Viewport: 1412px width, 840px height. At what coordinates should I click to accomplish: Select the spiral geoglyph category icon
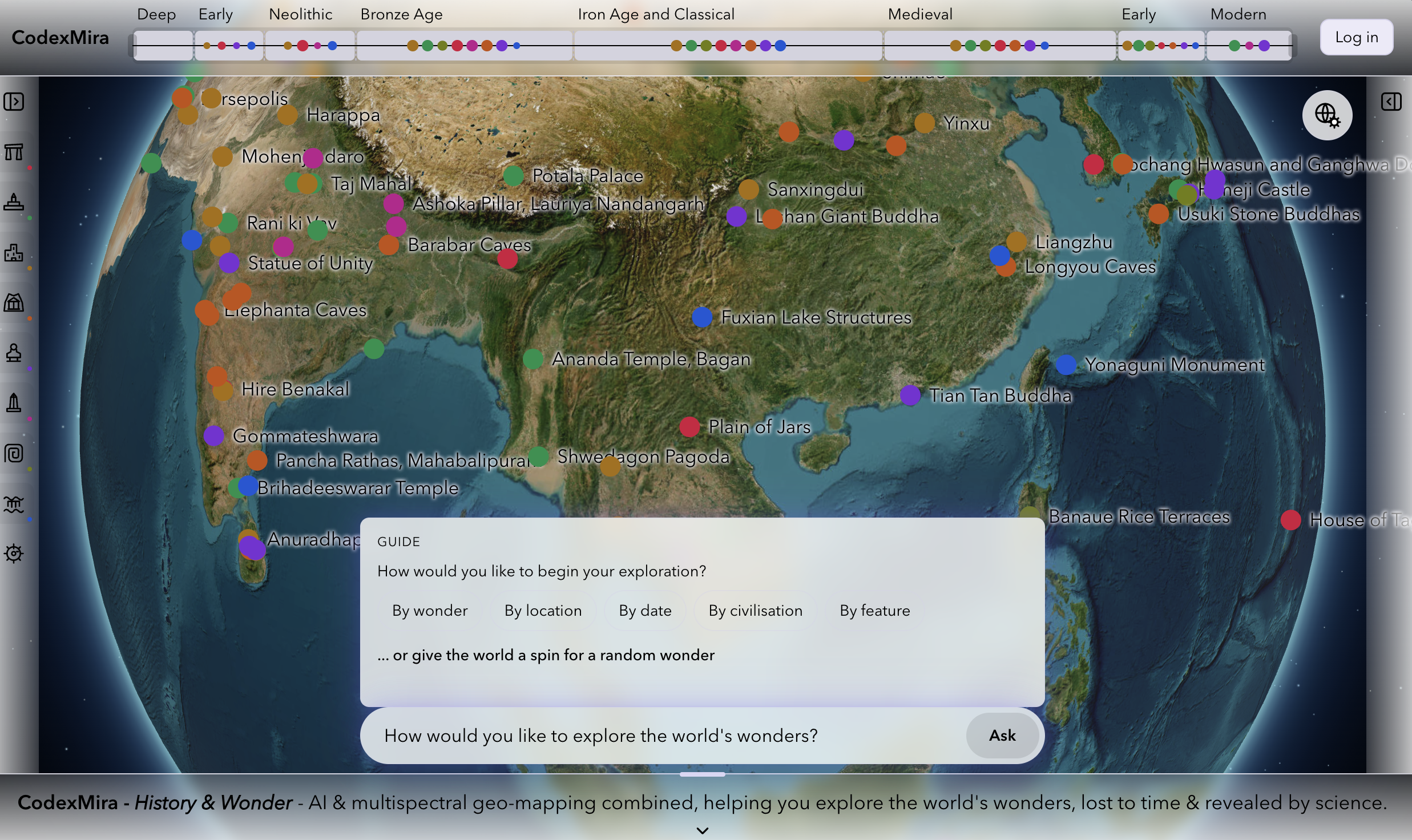click(x=14, y=453)
